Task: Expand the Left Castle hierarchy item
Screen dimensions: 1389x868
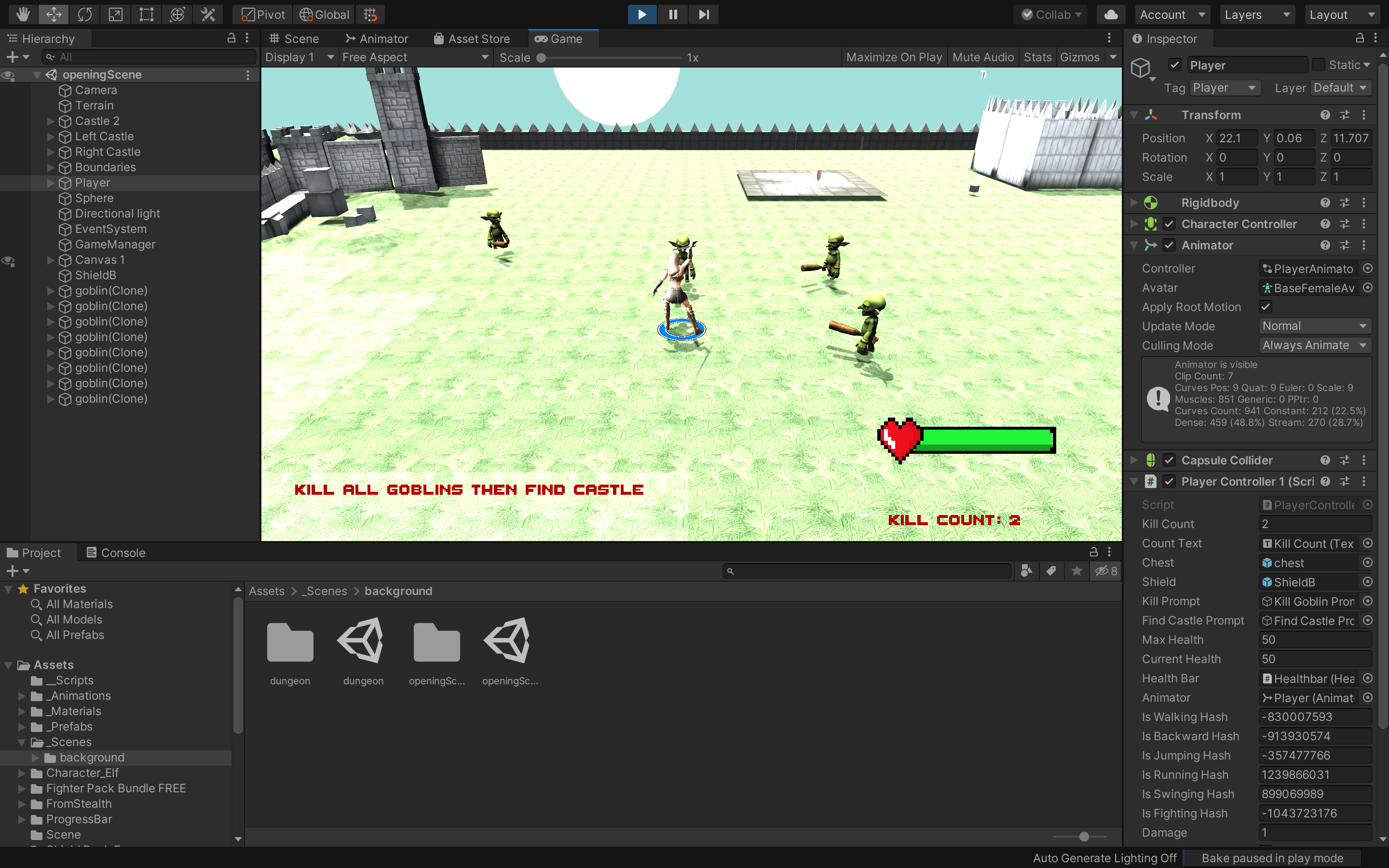Action: pos(51,136)
